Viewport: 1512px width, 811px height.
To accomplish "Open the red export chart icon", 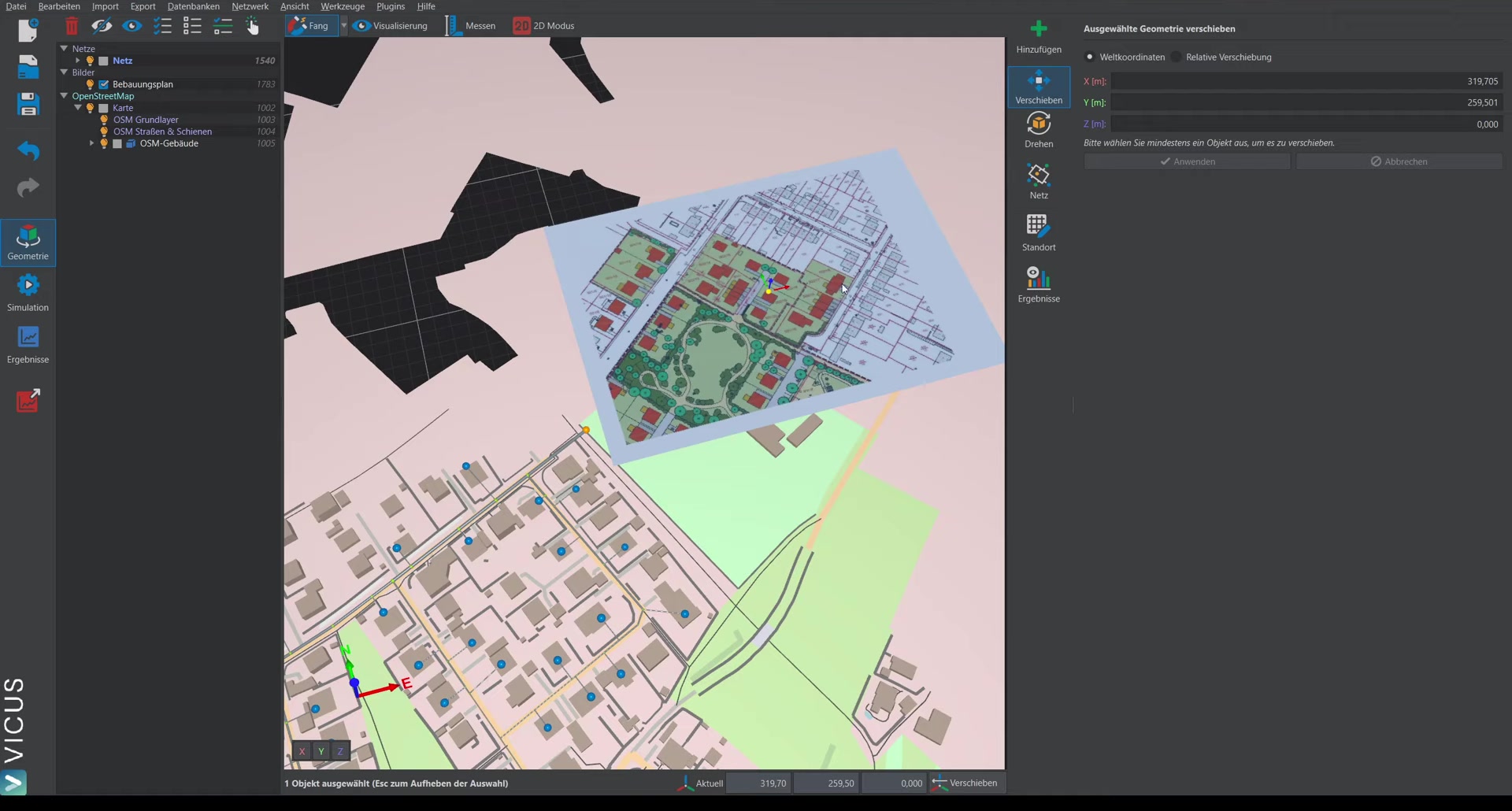I will [x=28, y=400].
